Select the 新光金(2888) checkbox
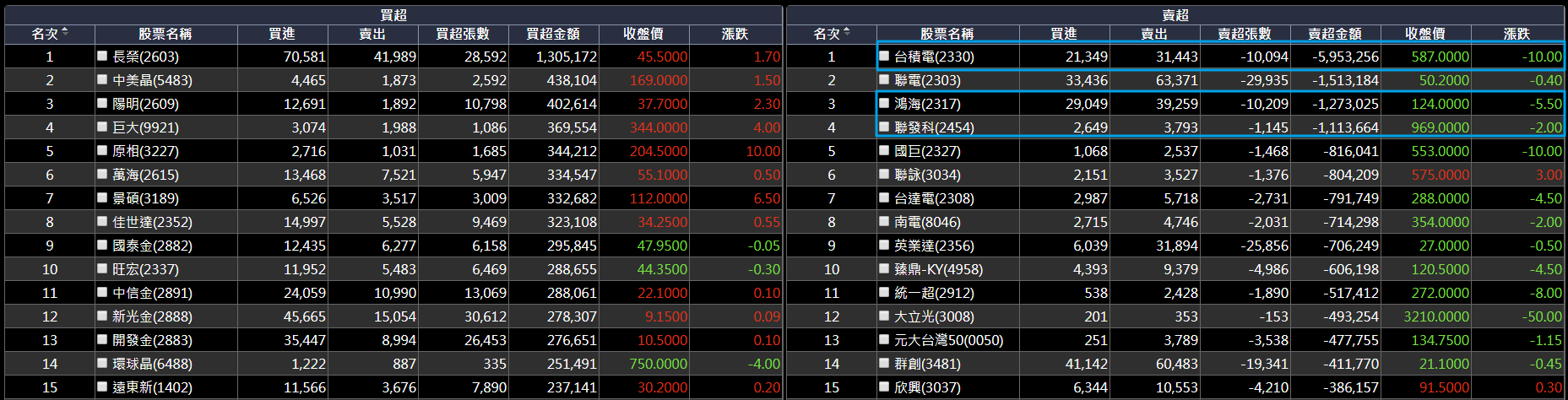The width and height of the screenshot is (1568, 400). (x=102, y=316)
